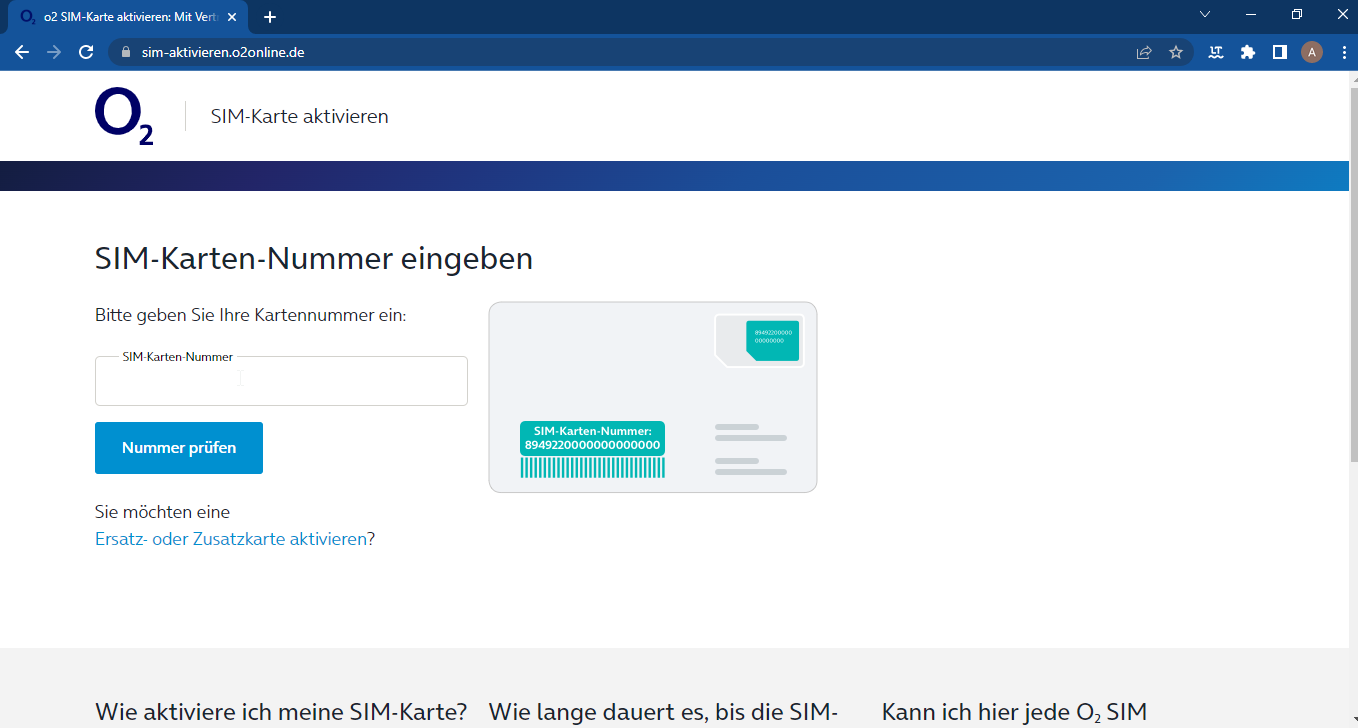Click the Kann ich hier jede O2 SIM heading
Viewport: 1358px width, 728px height.
pyautogui.click(x=1014, y=712)
